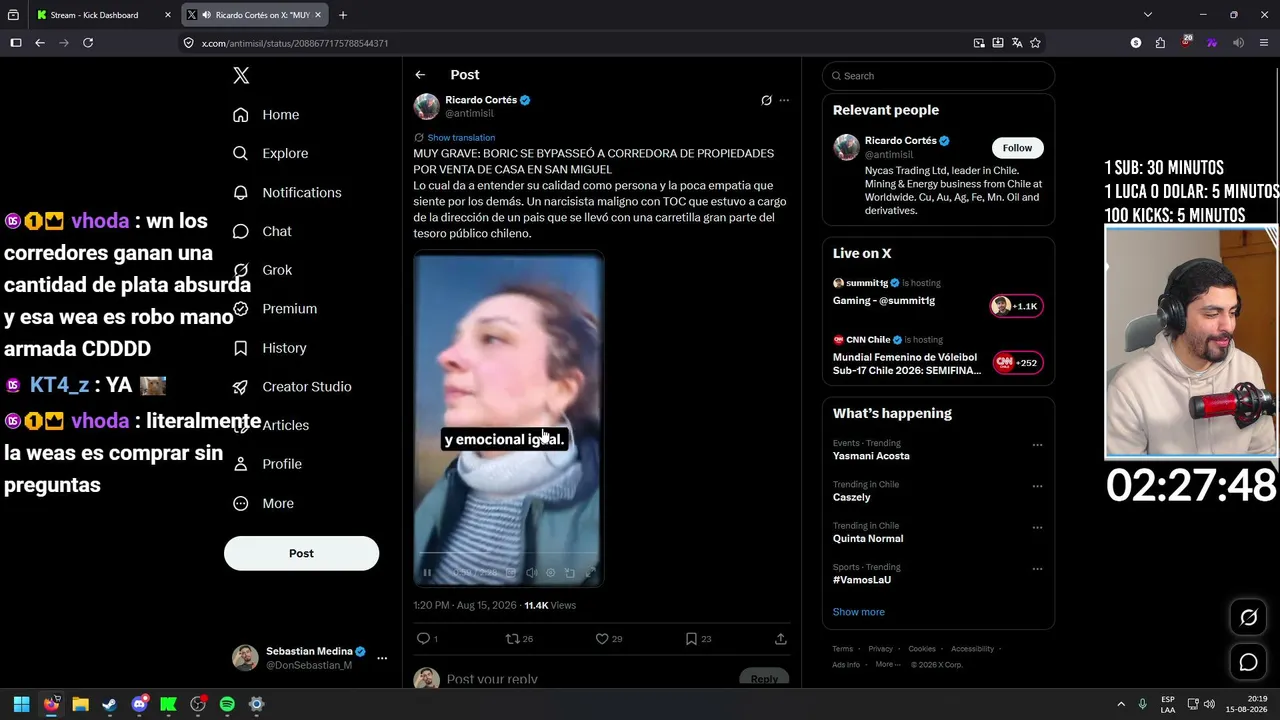The image size is (1280, 720).
Task: Expand the More menu in sidebar
Action: [x=263, y=503]
